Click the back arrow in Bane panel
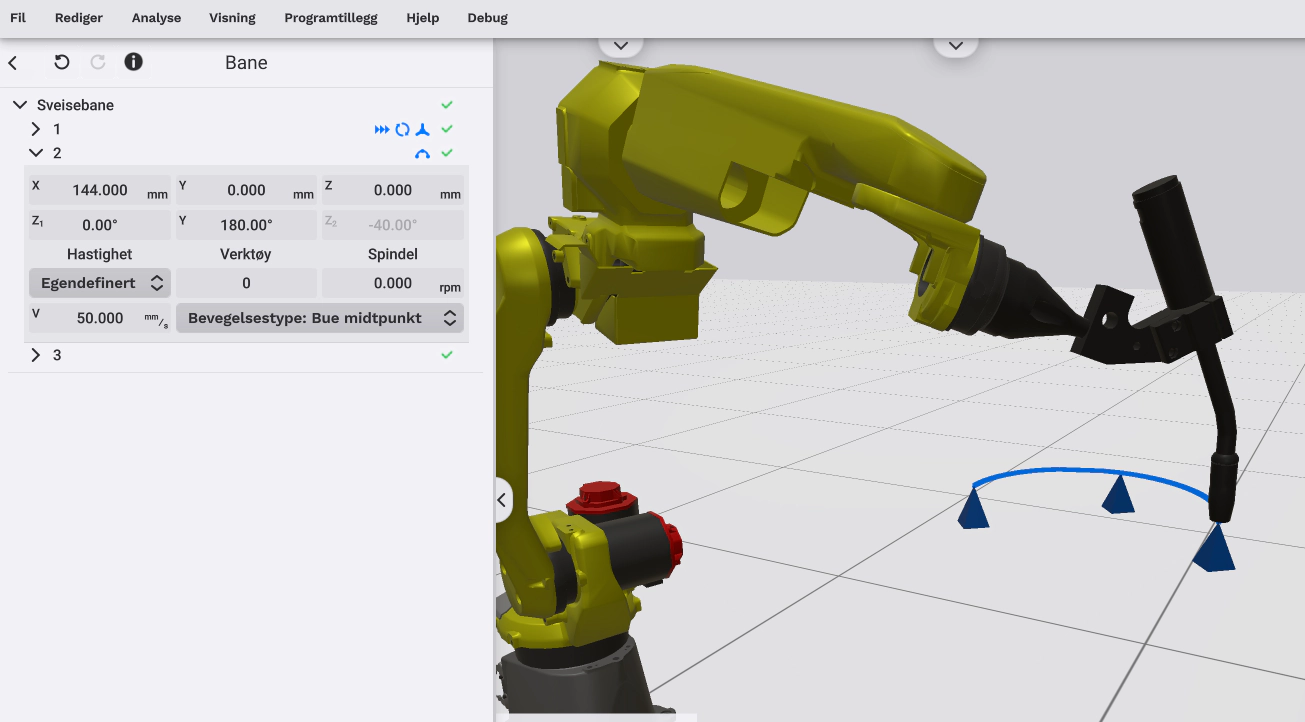The height and width of the screenshot is (722, 1305). tap(13, 63)
